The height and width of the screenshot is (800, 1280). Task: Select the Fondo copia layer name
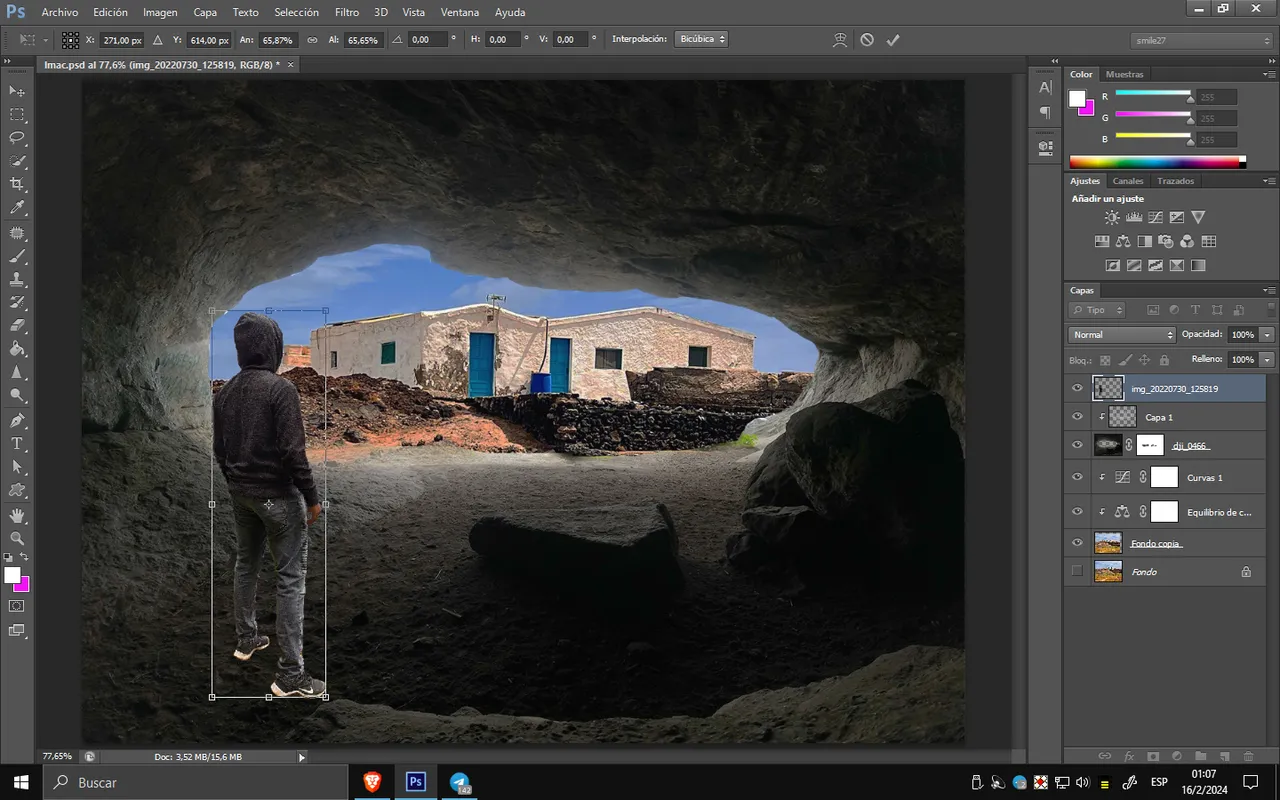click(1156, 544)
